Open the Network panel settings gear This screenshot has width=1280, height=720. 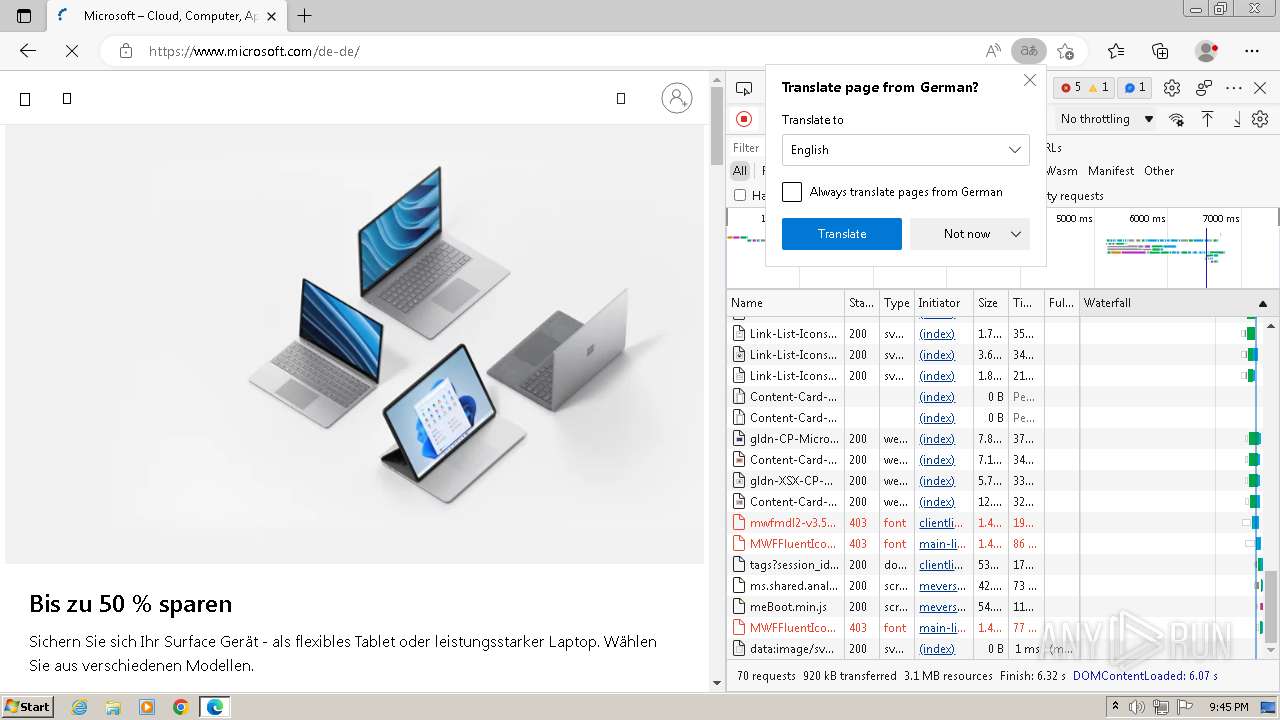click(x=1260, y=119)
